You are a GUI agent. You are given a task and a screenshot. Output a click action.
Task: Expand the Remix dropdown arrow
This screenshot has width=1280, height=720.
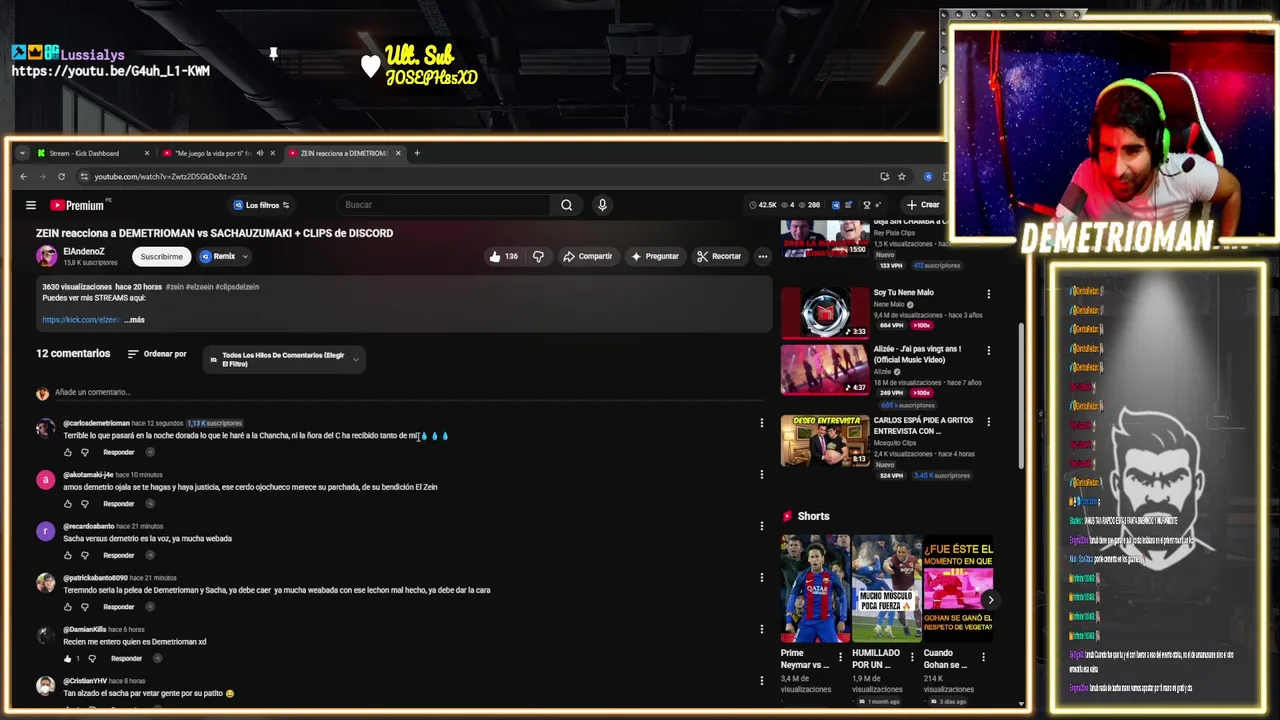pyautogui.click(x=245, y=256)
